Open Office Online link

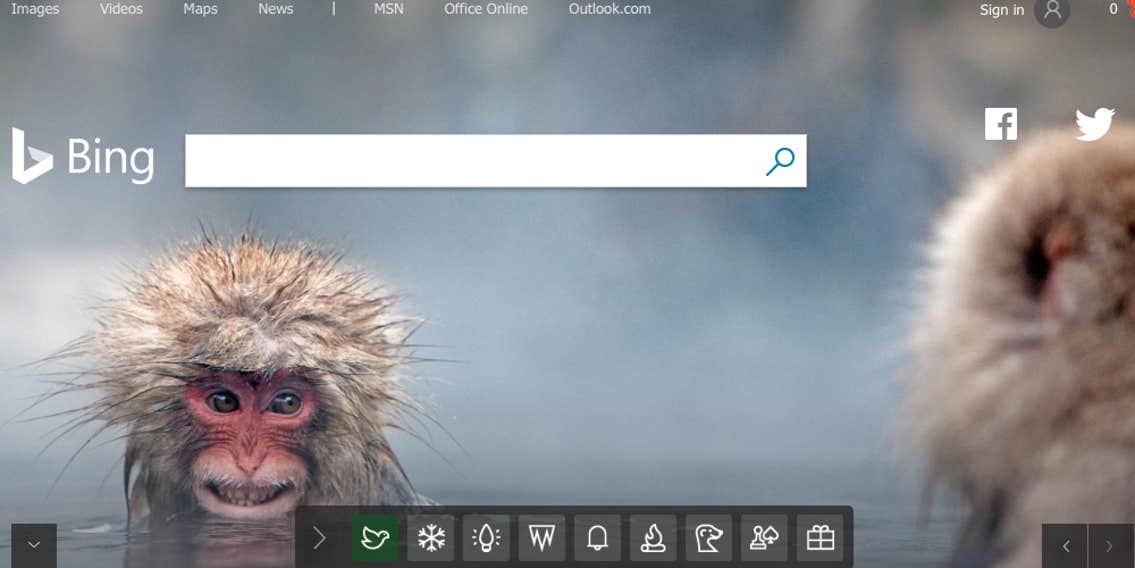click(x=486, y=9)
